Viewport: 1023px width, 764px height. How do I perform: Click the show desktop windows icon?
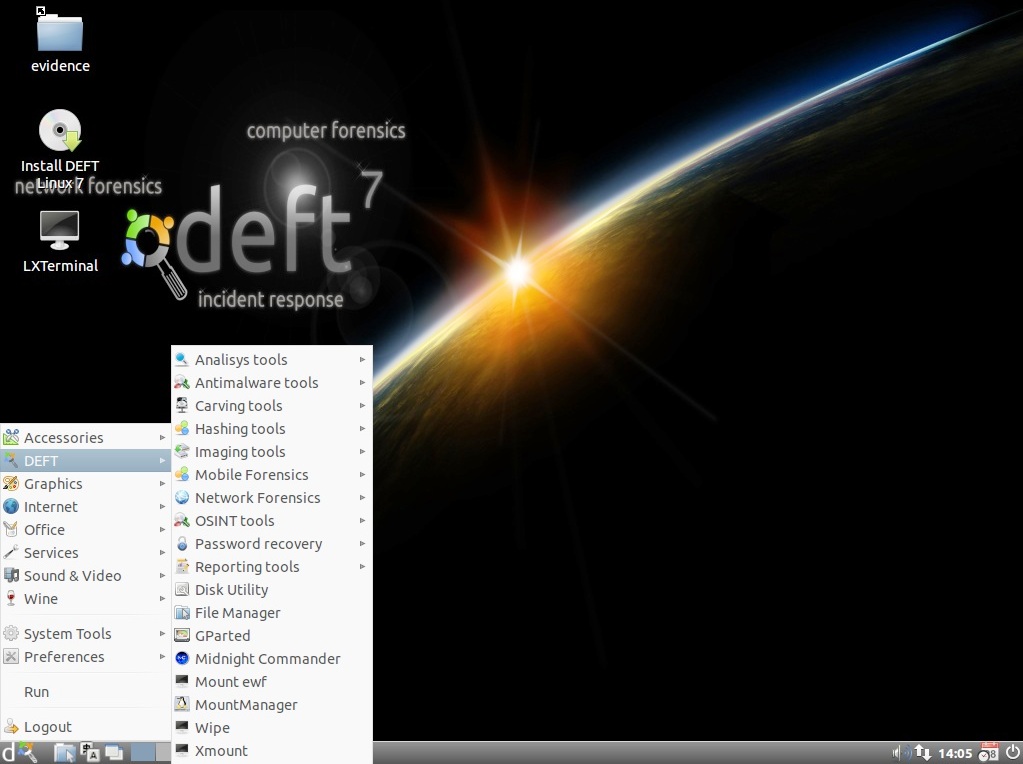pos(114,752)
